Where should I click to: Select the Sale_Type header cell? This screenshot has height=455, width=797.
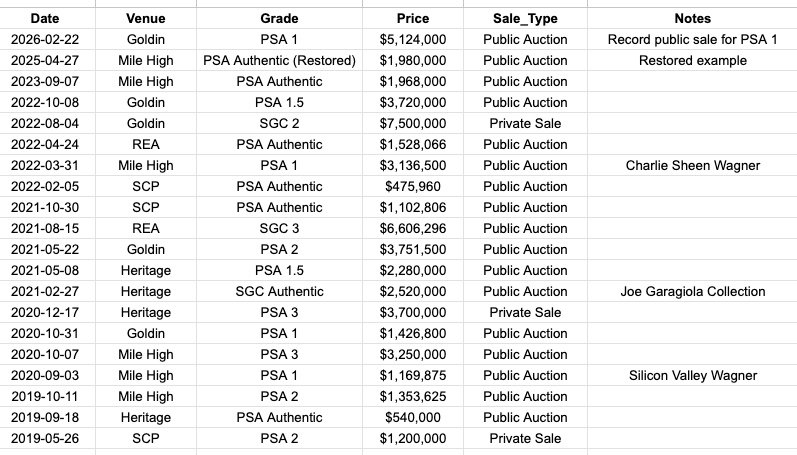[525, 18]
